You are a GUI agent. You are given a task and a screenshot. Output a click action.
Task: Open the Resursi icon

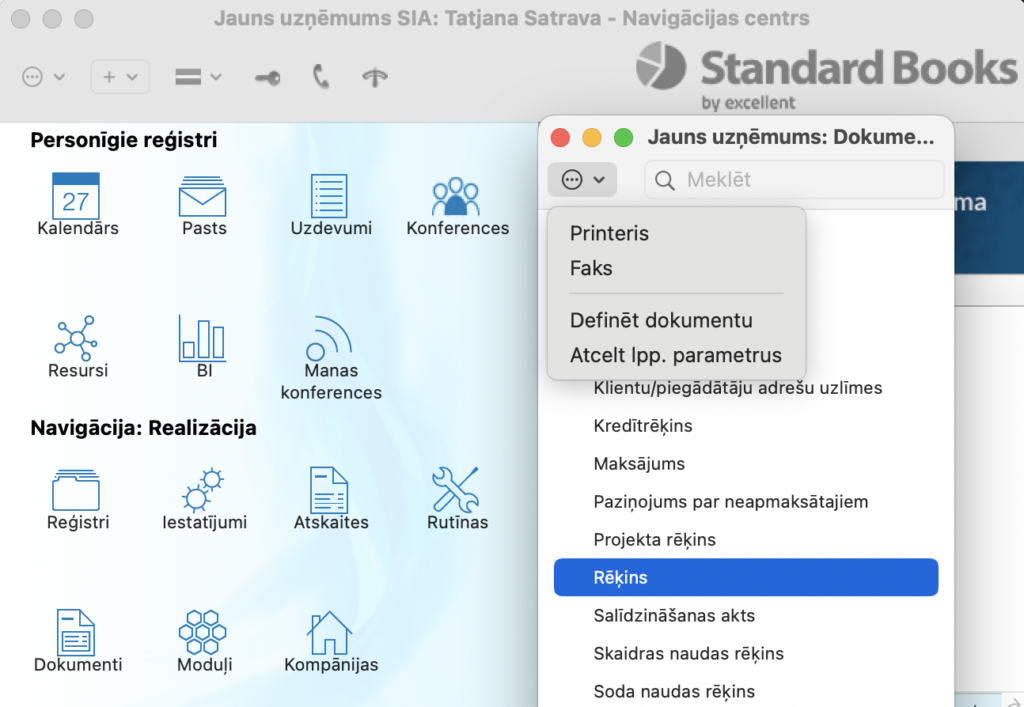point(76,338)
